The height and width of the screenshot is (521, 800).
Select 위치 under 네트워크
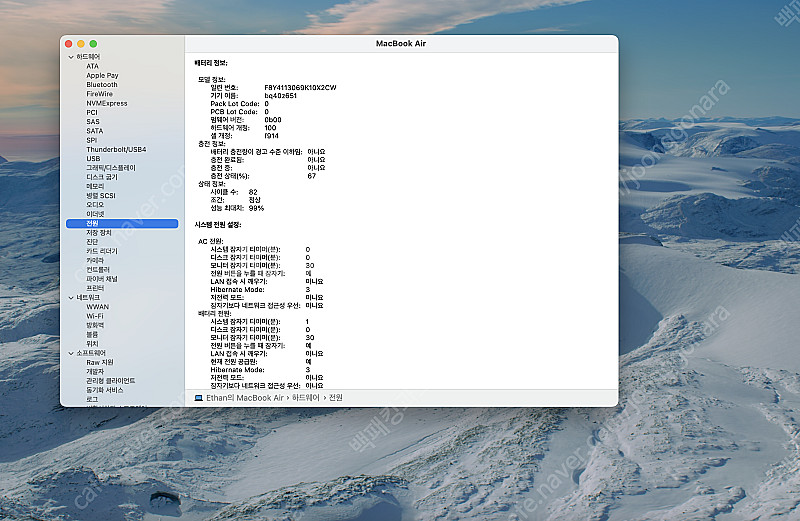tap(92, 344)
